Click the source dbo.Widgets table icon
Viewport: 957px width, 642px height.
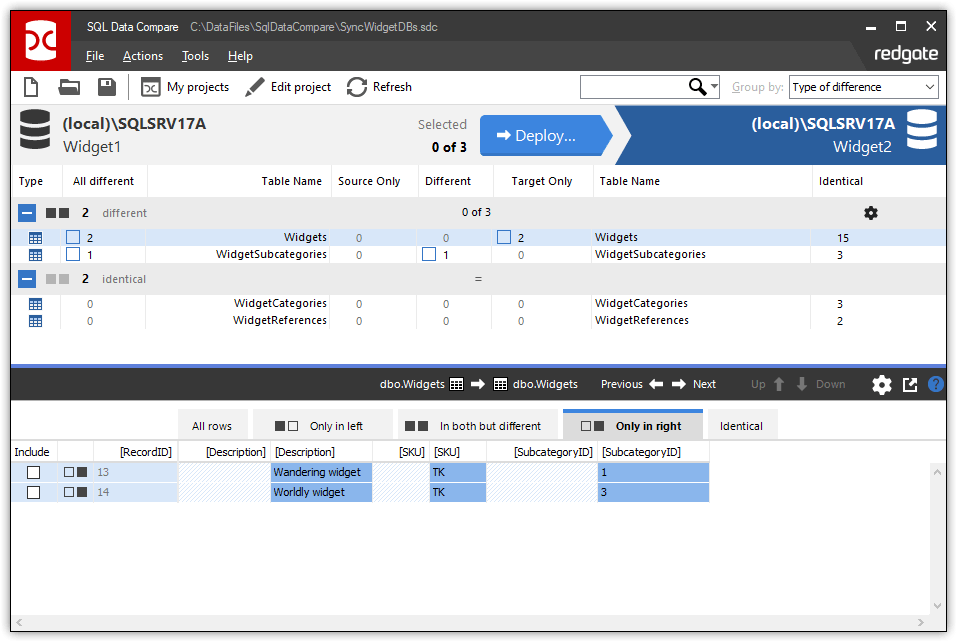(x=457, y=384)
